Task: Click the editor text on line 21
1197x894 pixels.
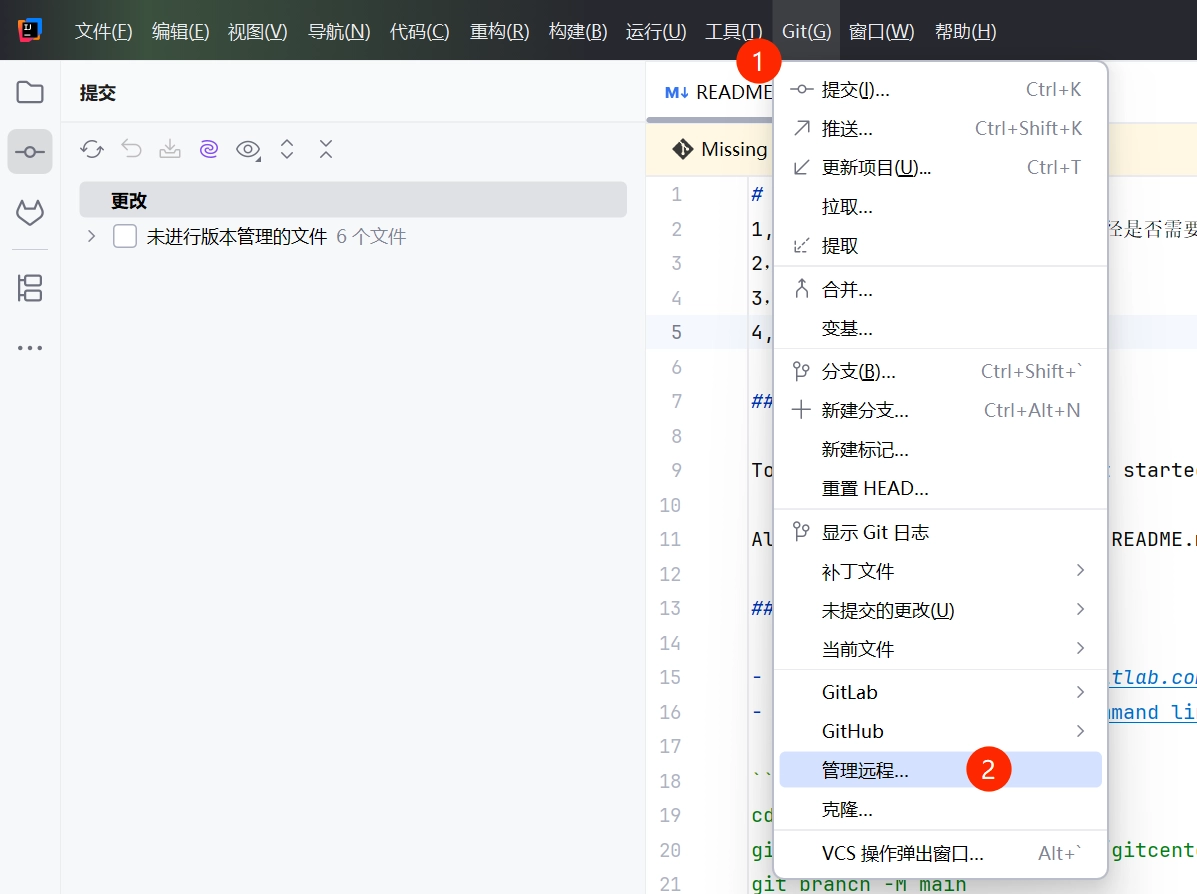Action: click(x=859, y=884)
